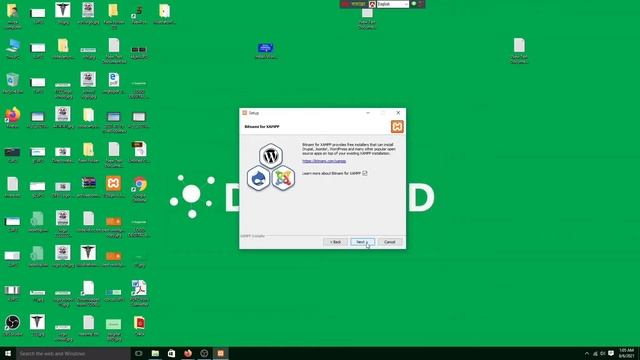
Task: Click Next in the XAMPP Setup dialog
Action: point(362,242)
